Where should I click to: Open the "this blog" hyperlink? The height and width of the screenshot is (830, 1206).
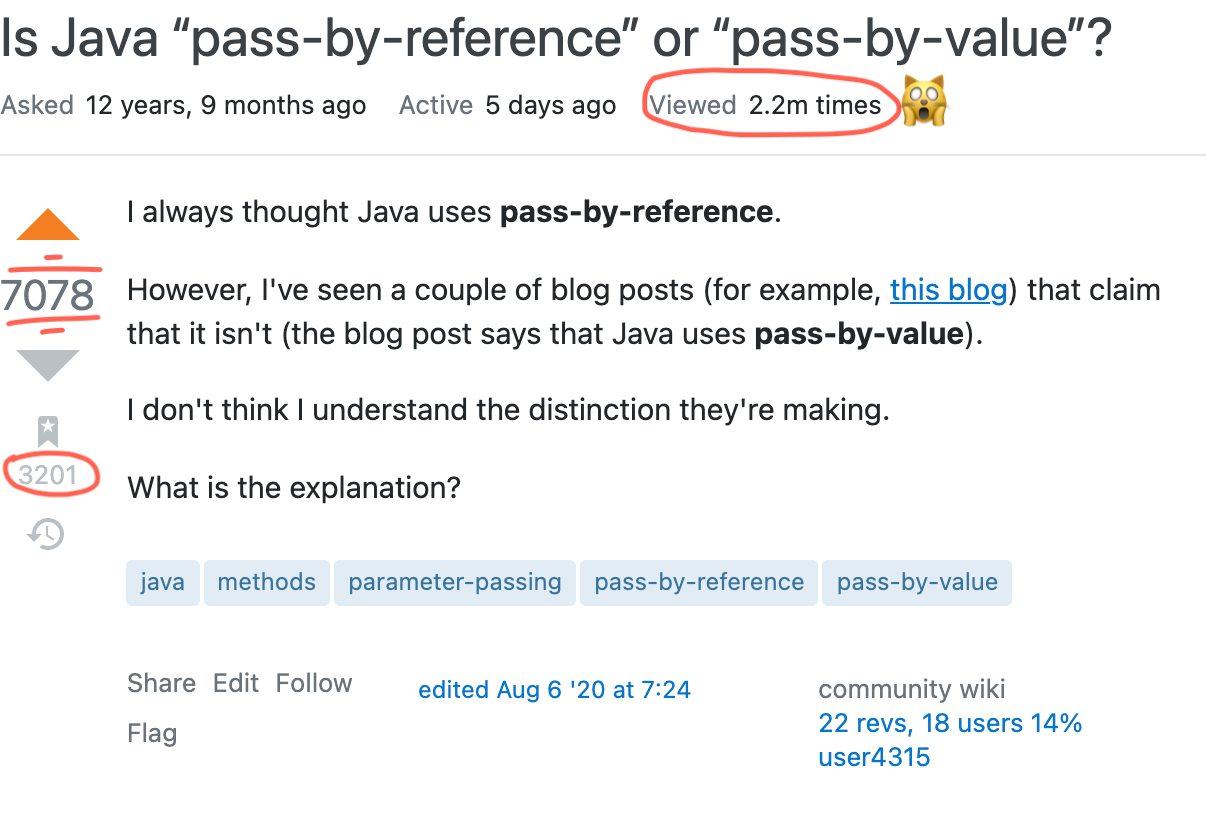(x=948, y=290)
